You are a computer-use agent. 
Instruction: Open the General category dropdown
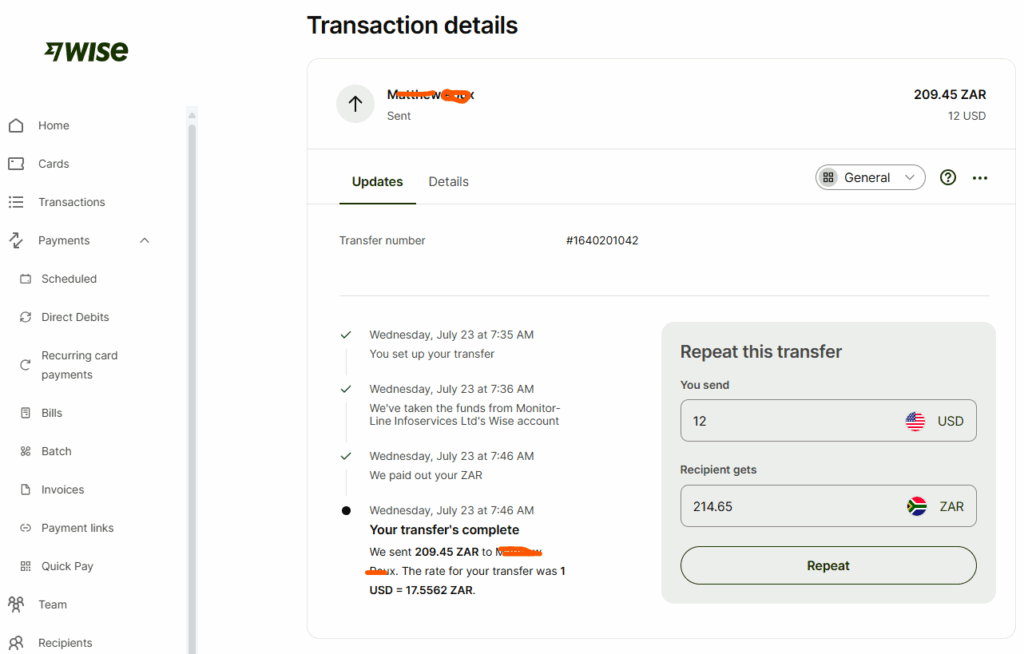(x=870, y=178)
